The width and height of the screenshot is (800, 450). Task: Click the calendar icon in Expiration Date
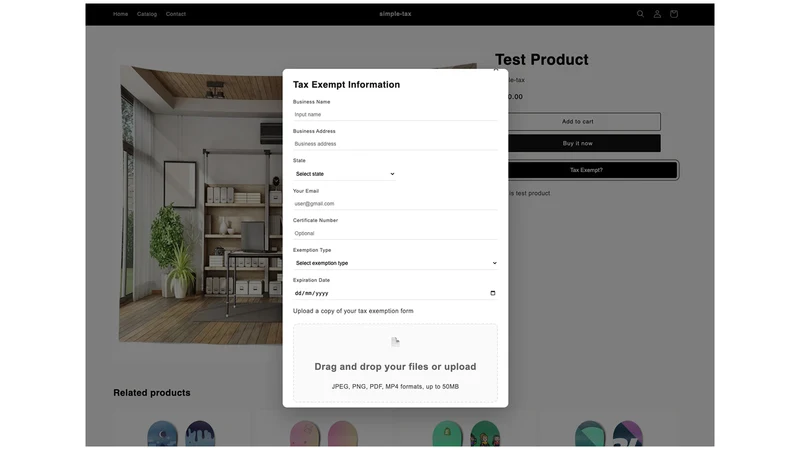pyautogui.click(x=492, y=293)
